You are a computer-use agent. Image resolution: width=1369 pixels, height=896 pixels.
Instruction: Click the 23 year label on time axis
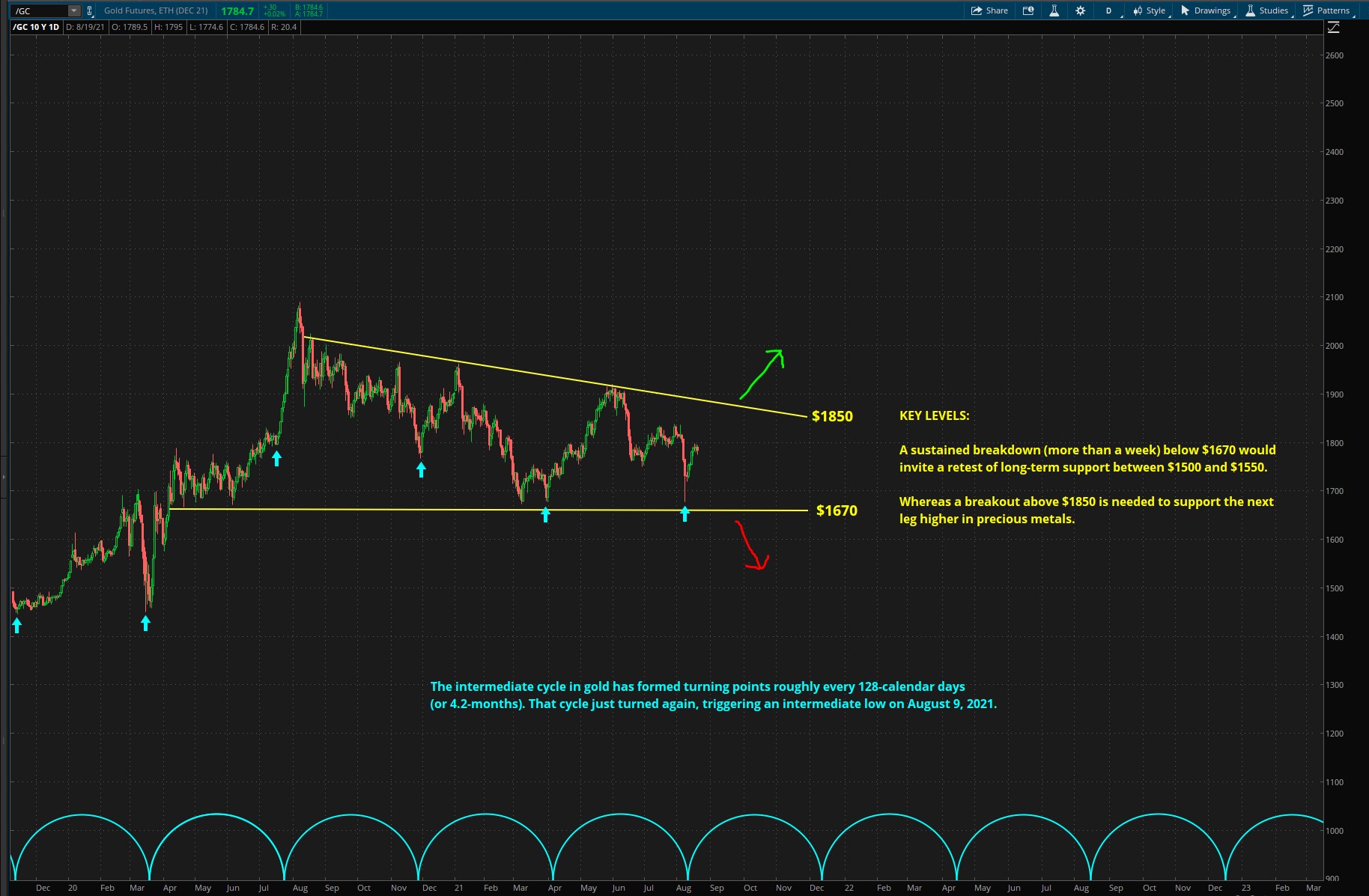pyautogui.click(x=1246, y=888)
